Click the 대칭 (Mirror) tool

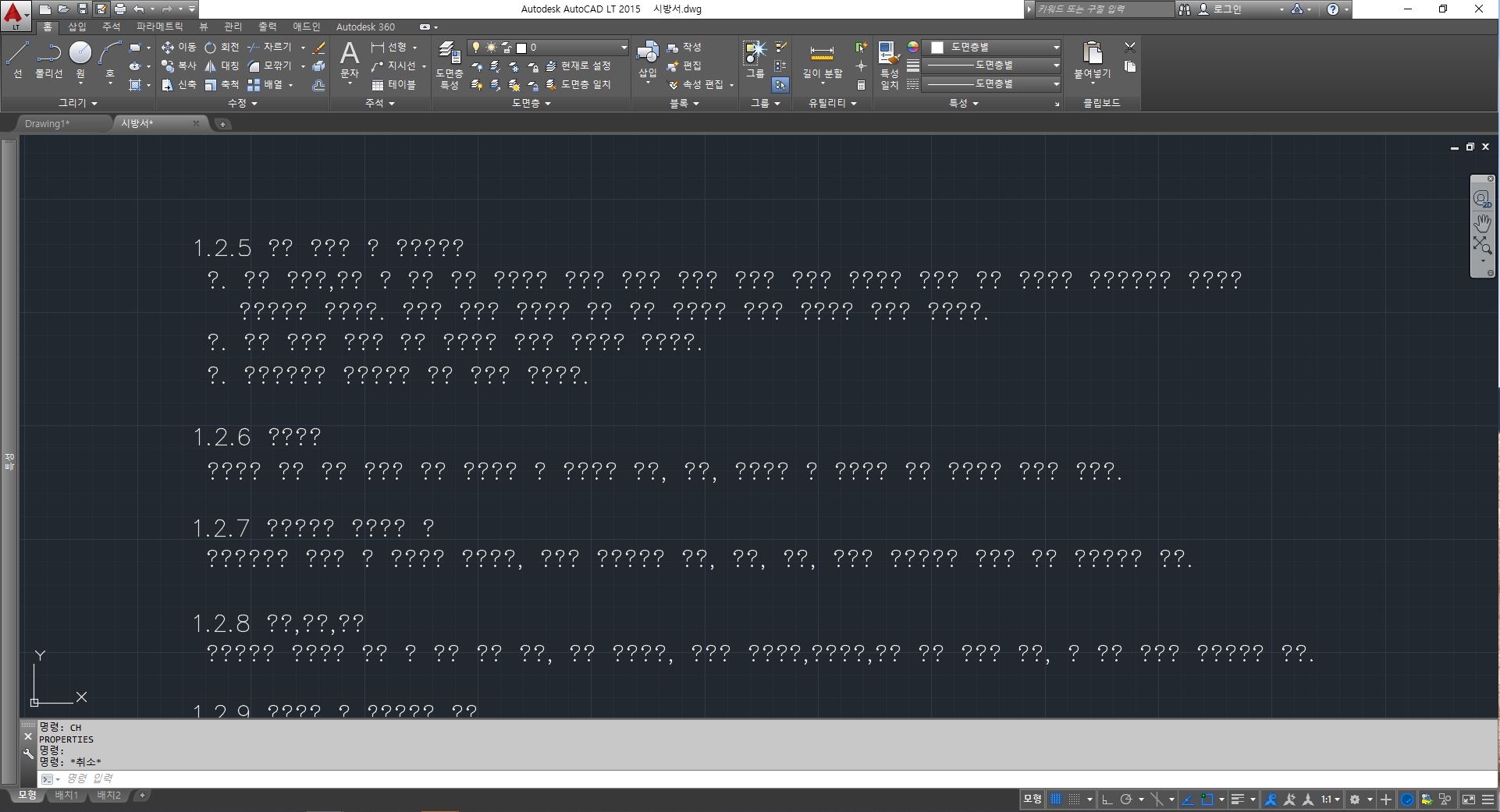[x=222, y=66]
